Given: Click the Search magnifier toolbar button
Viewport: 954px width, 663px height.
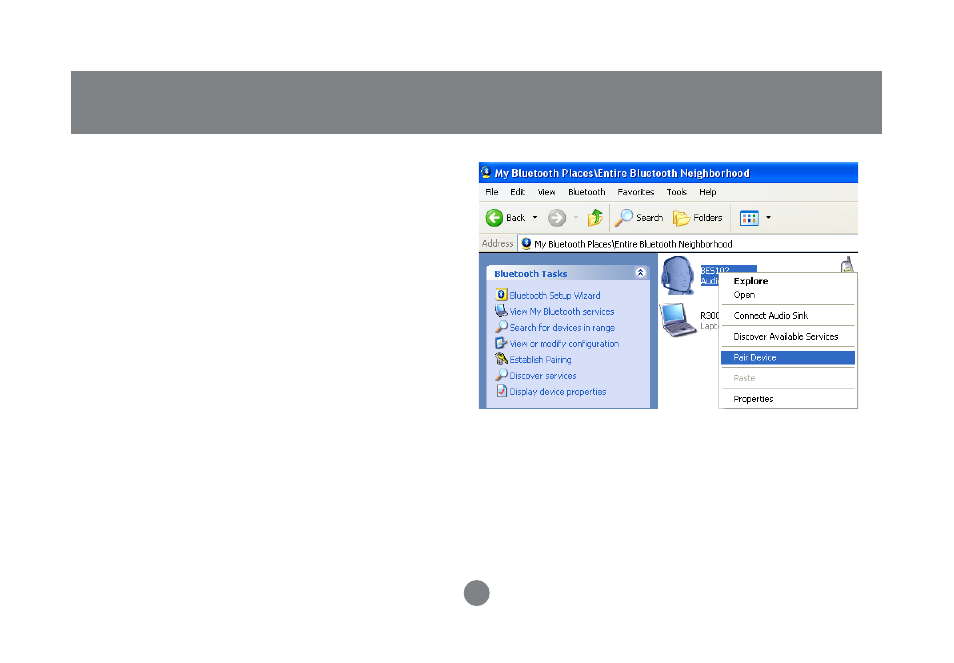Looking at the screenshot, I should [639, 218].
